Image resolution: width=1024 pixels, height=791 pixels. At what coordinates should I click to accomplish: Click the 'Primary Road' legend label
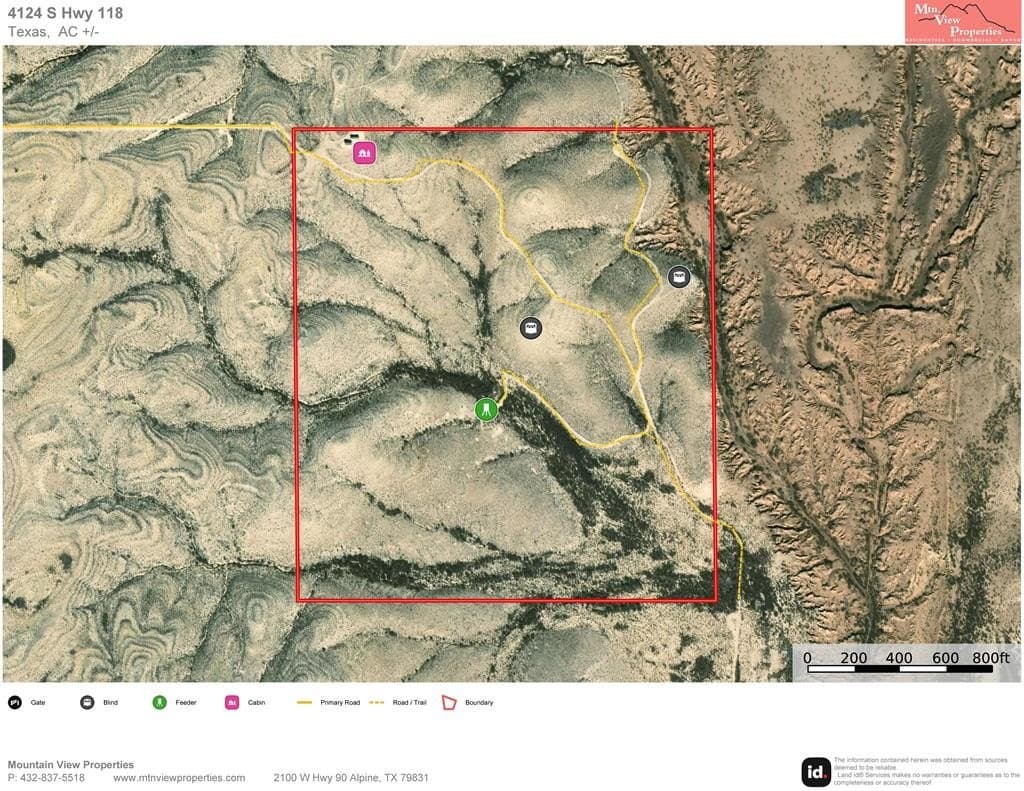[340, 702]
